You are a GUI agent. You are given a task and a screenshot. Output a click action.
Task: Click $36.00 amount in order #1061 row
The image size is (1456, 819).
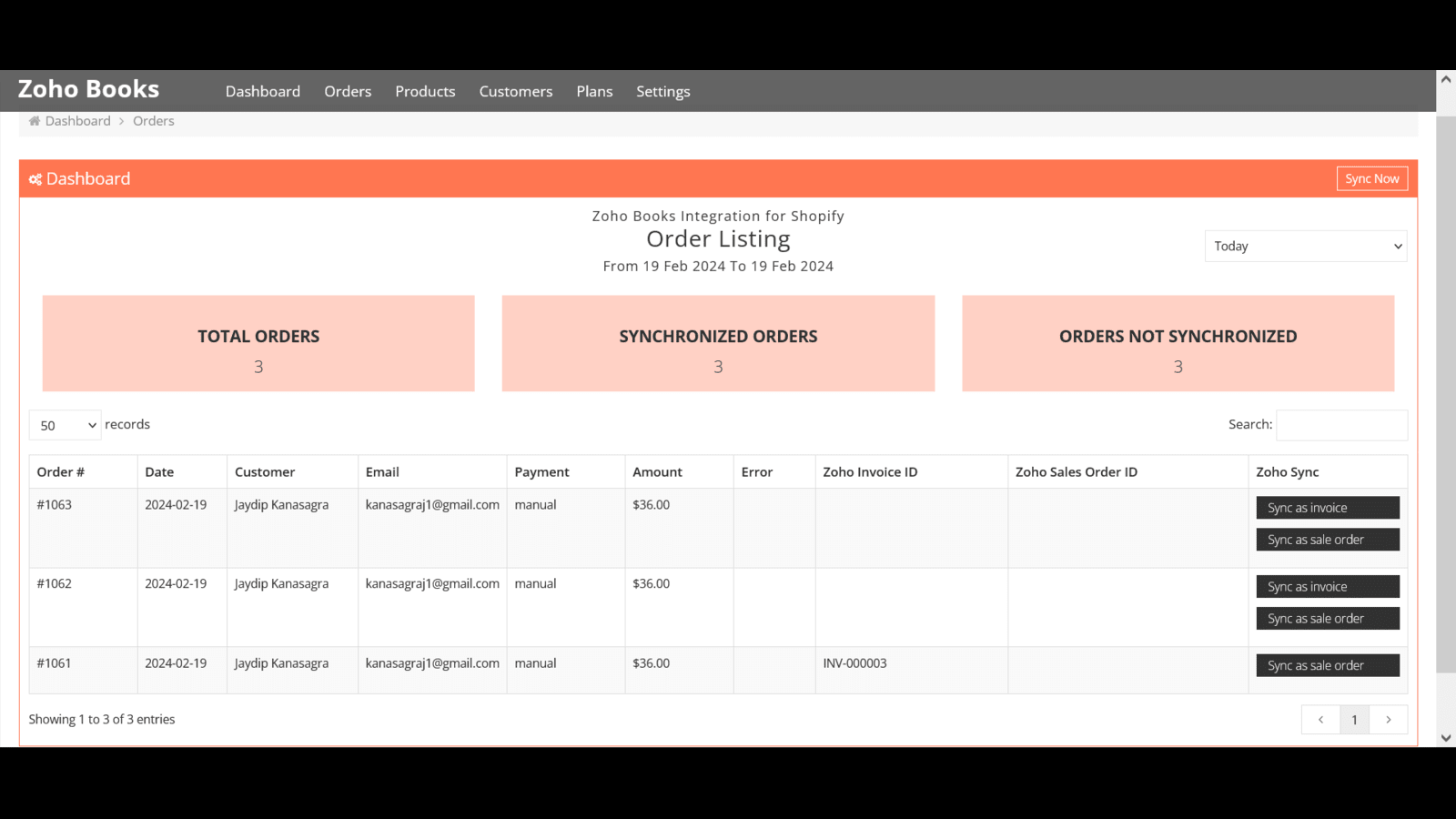[x=652, y=663]
